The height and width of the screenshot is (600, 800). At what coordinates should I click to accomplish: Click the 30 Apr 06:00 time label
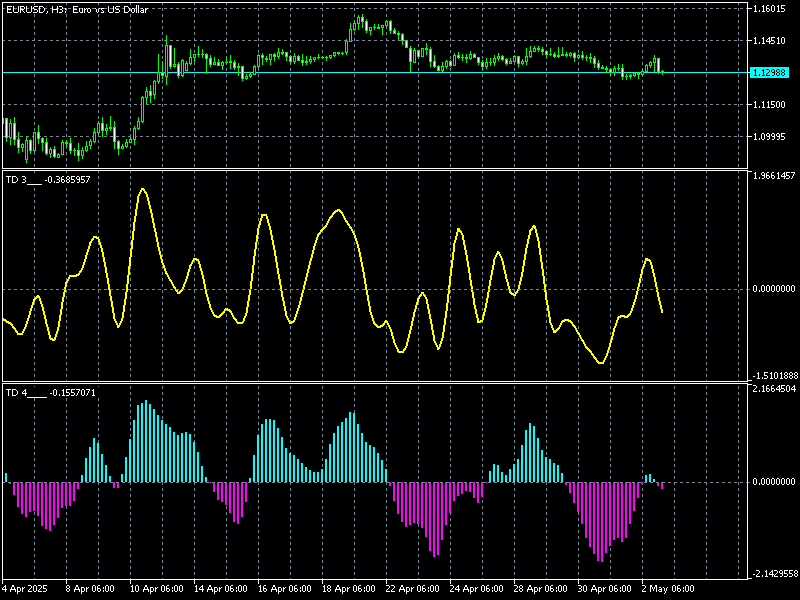[x=605, y=589]
